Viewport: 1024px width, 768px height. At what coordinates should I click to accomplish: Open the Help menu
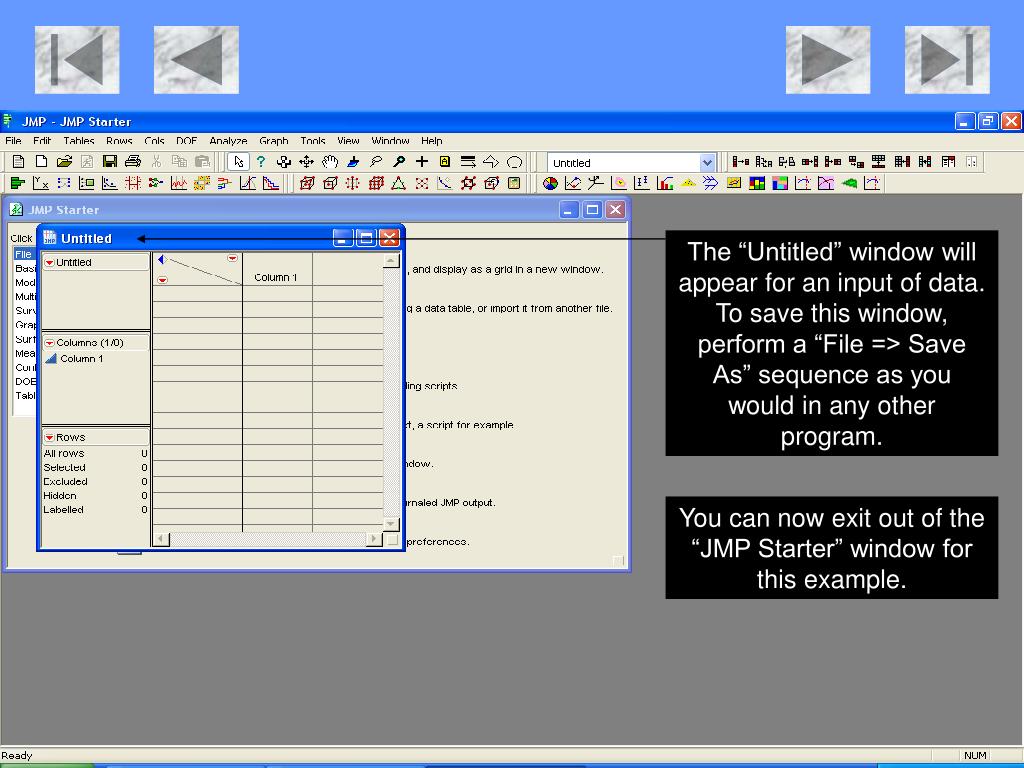431,140
